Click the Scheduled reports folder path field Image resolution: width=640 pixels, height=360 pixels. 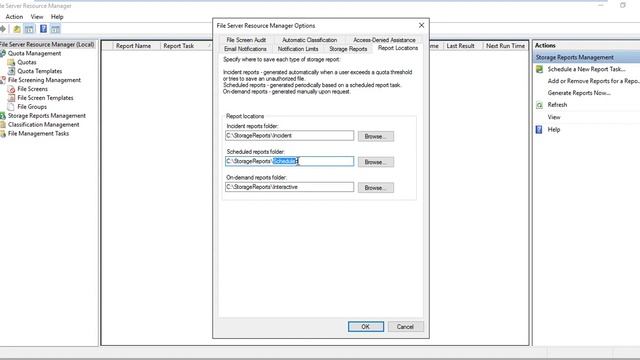pos(289,161)
